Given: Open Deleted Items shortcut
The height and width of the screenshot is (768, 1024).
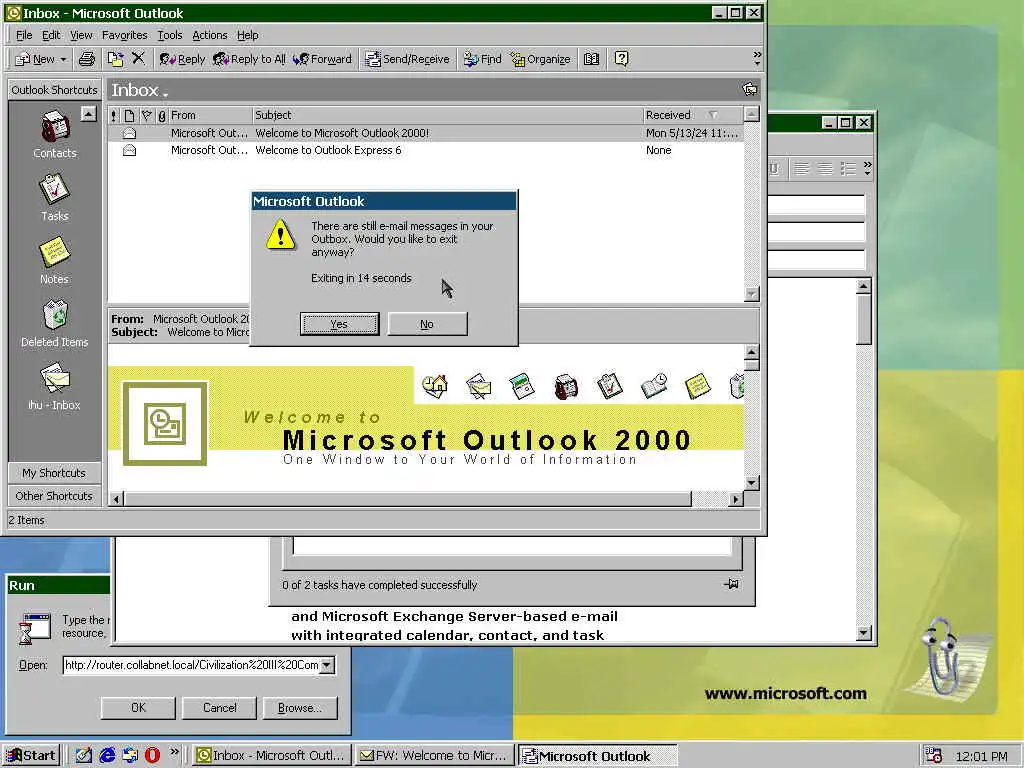Looking at the screenshot, I should point(55,324).
